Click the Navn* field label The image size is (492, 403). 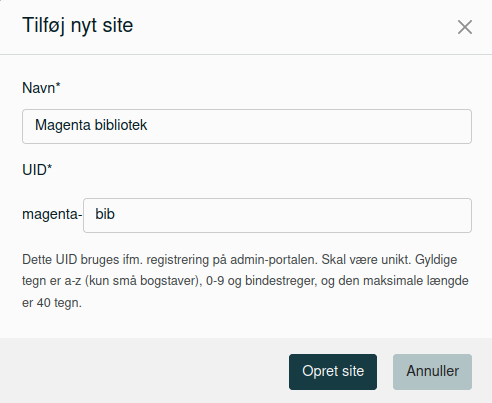[x=41, y=88]
